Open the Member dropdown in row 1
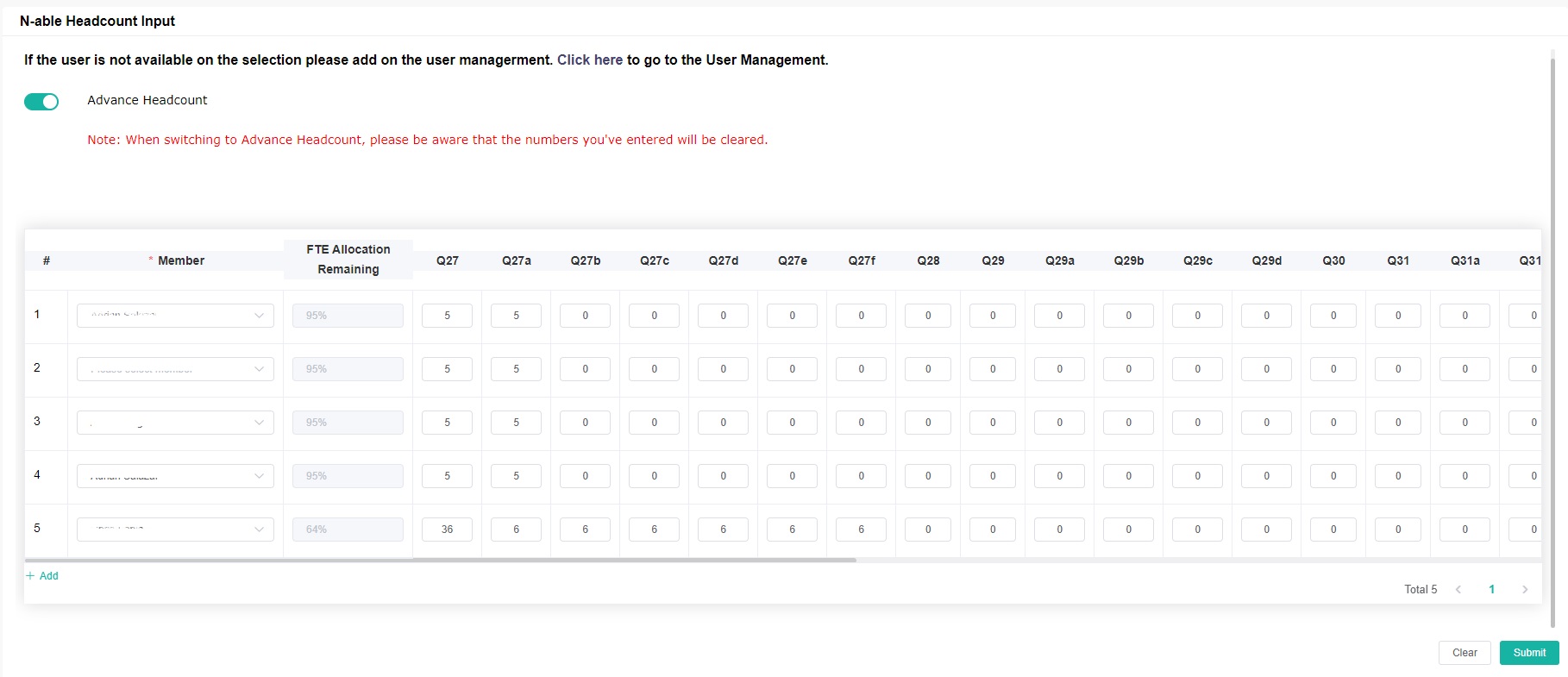This screenshot has width=1568, height=677. (175, 316)
